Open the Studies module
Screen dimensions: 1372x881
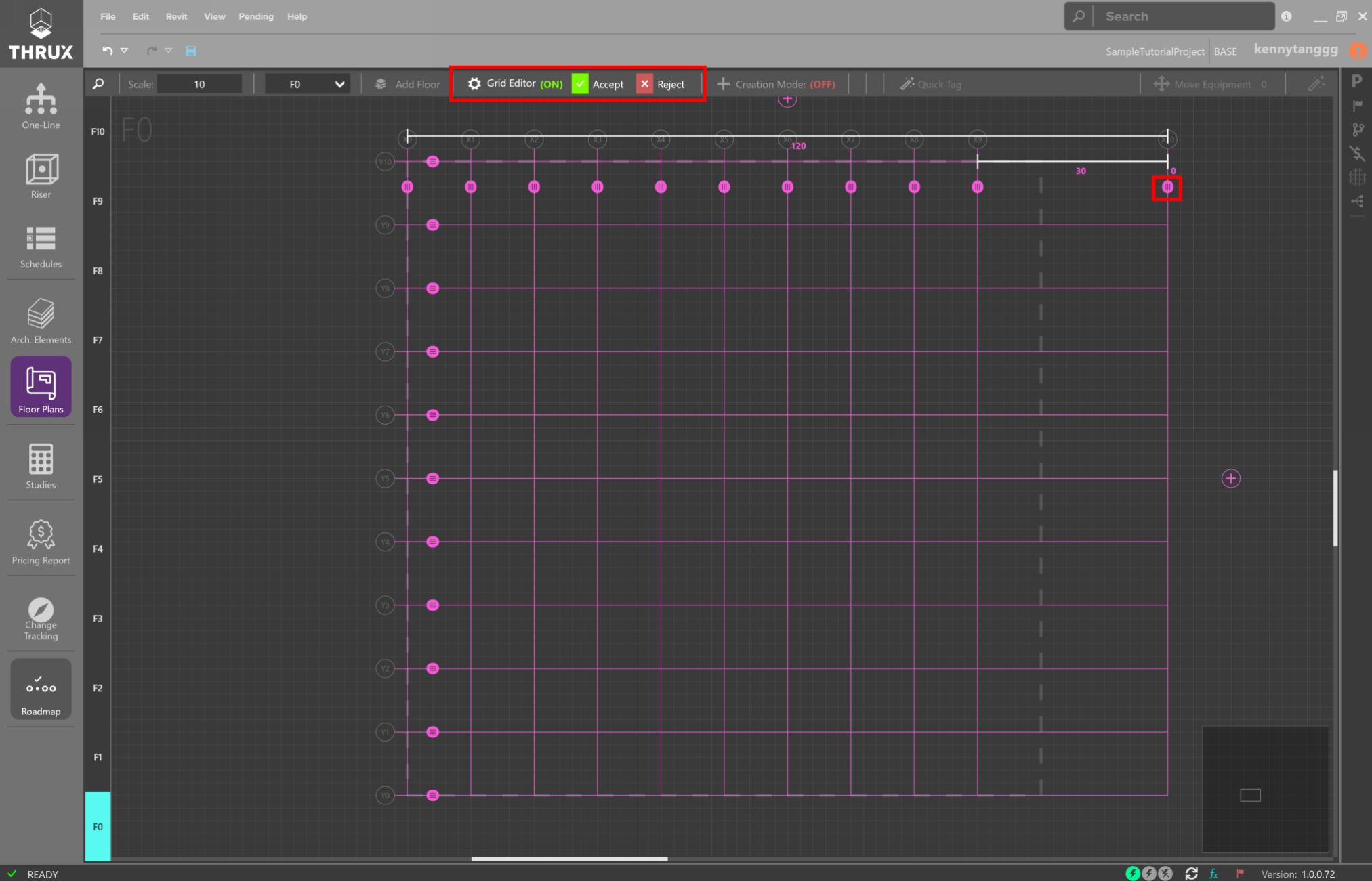tap(41, 466)
